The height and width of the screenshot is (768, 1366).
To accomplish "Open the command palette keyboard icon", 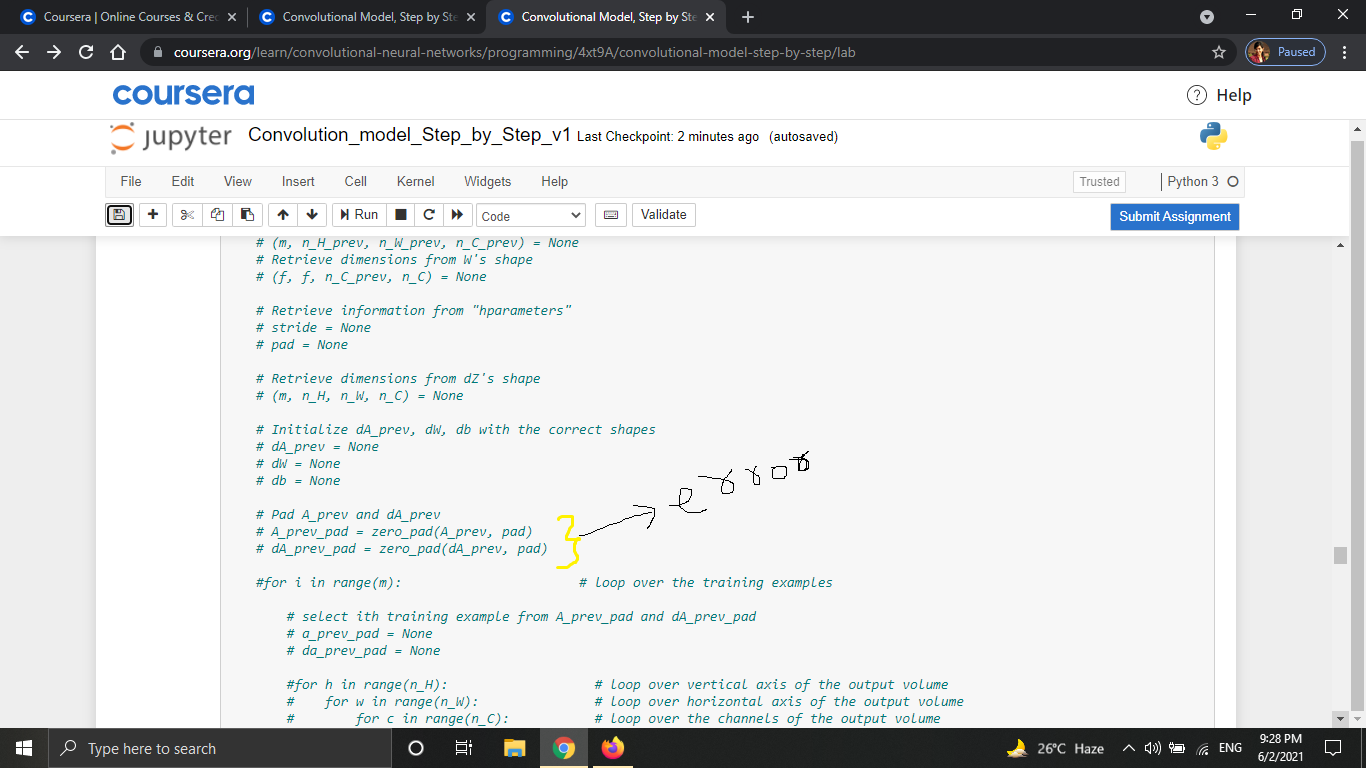I will pyautogui.click(x=610, y=214).
